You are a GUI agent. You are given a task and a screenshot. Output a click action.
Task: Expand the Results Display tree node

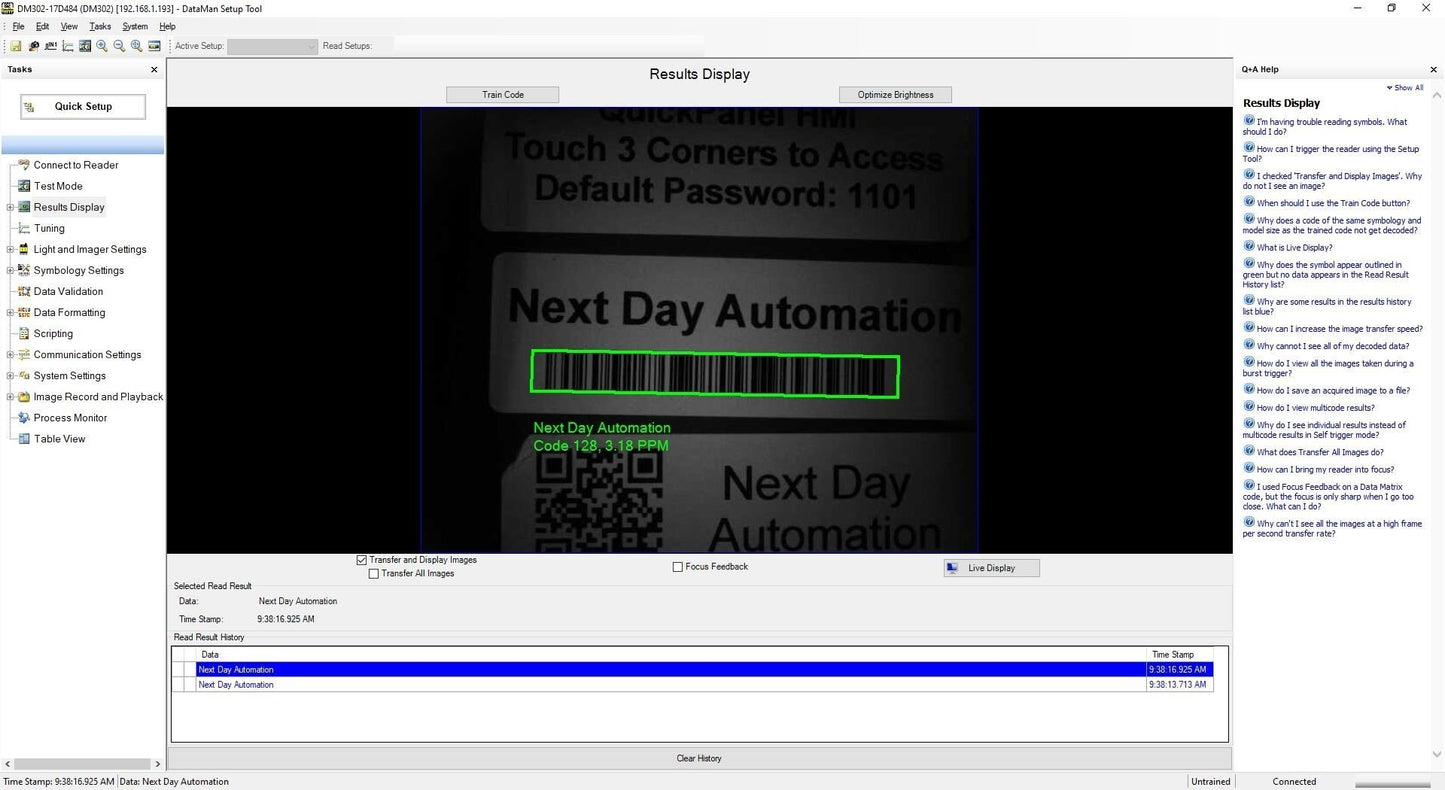[x=11, y=207]
